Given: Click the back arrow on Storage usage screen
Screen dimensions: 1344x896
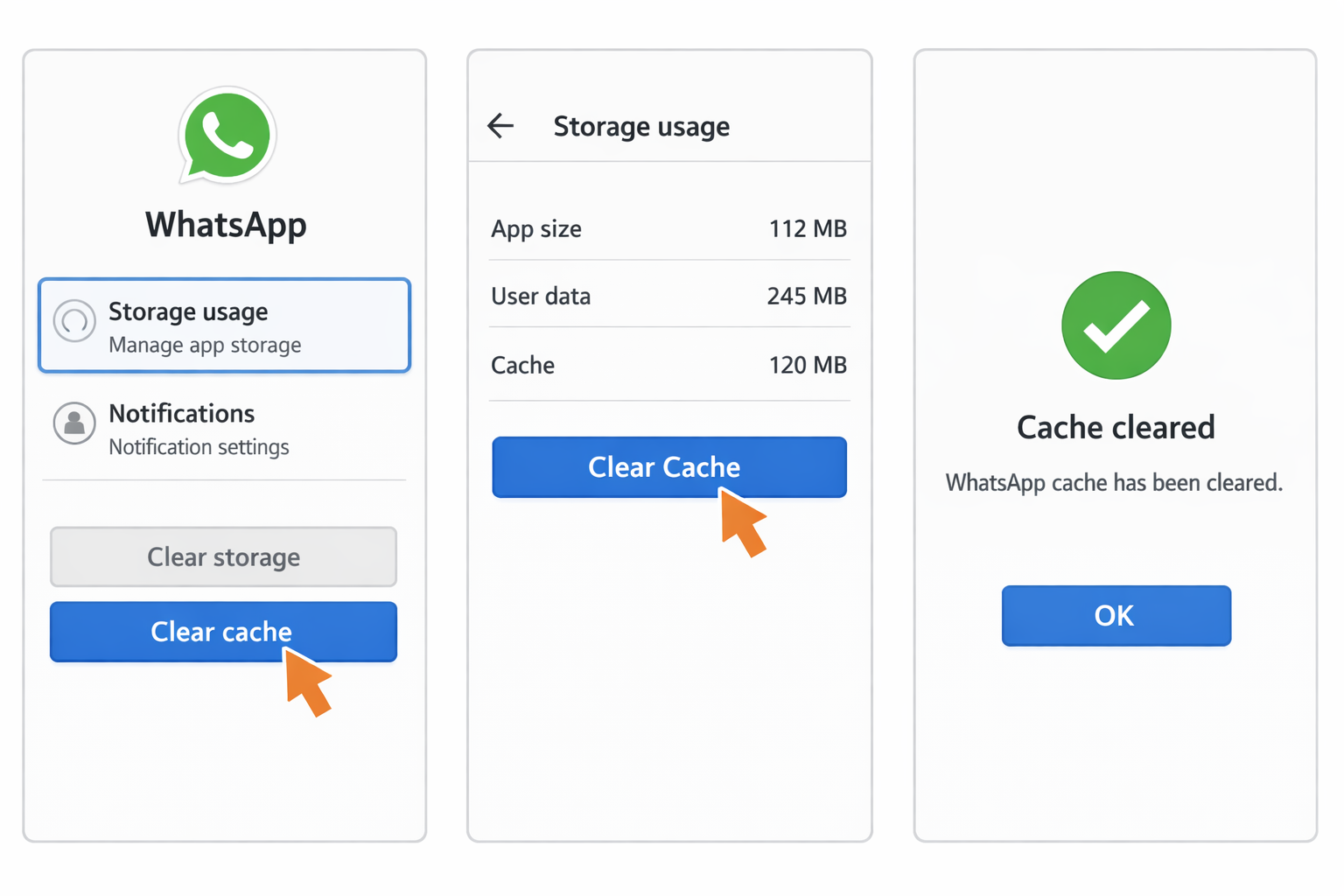Looking at the screenshot, I should point(500,126).
